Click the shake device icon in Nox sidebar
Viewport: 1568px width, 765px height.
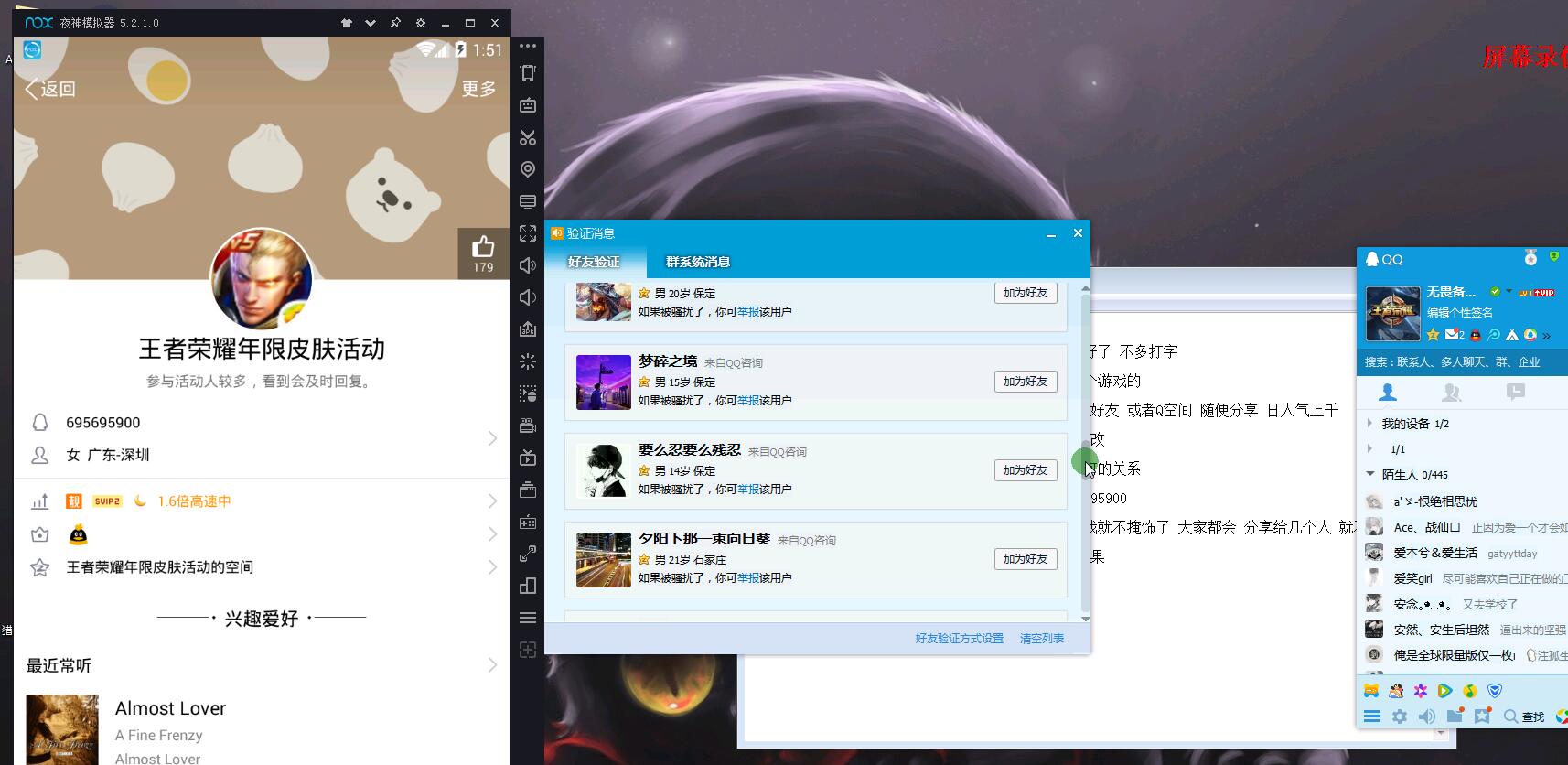point(528,73)
